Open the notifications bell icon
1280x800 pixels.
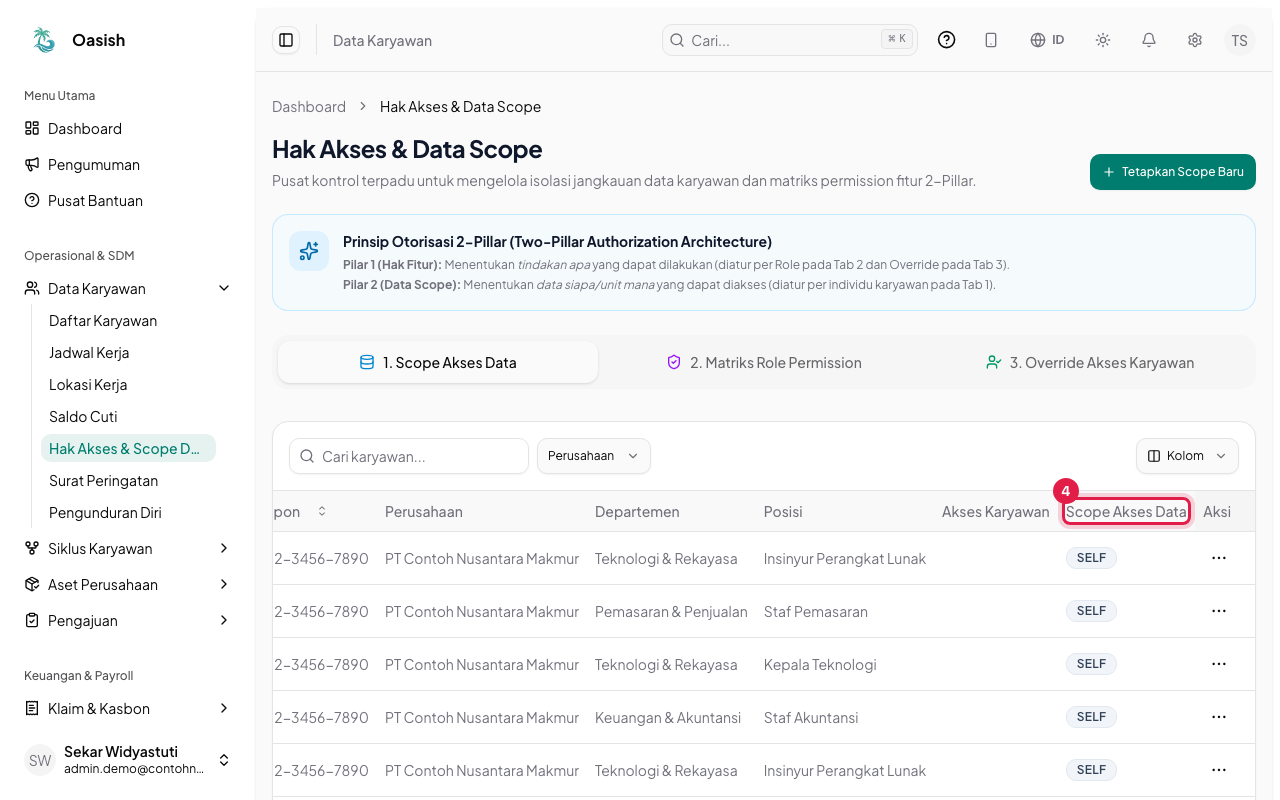(x=1149, y=40)
